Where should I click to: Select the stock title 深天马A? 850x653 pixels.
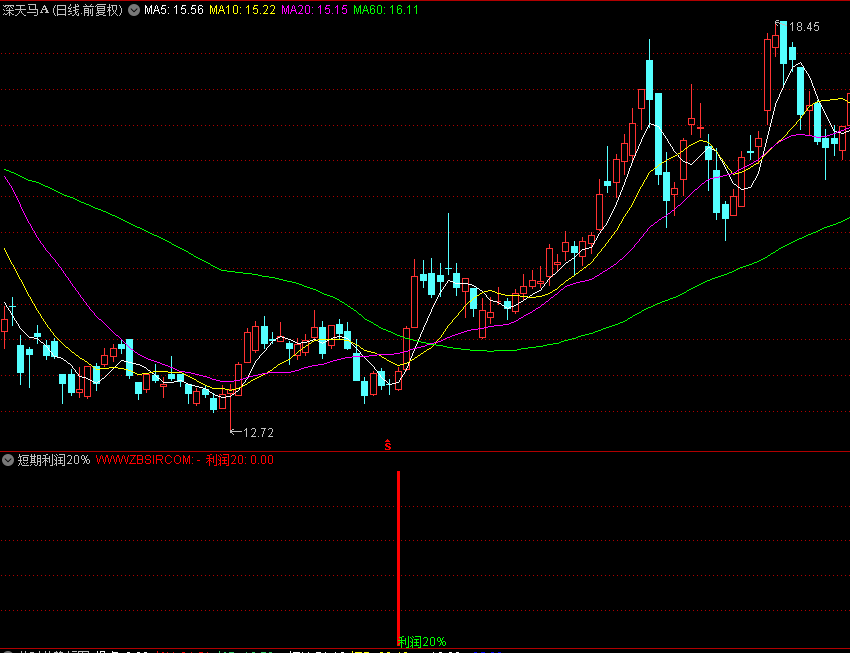click(26, 10)
